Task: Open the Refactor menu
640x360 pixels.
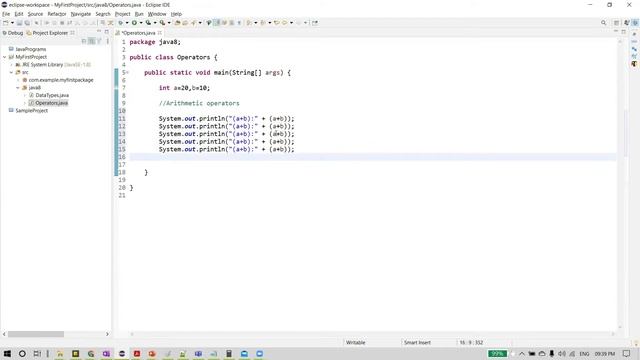Action: (57, 14)
